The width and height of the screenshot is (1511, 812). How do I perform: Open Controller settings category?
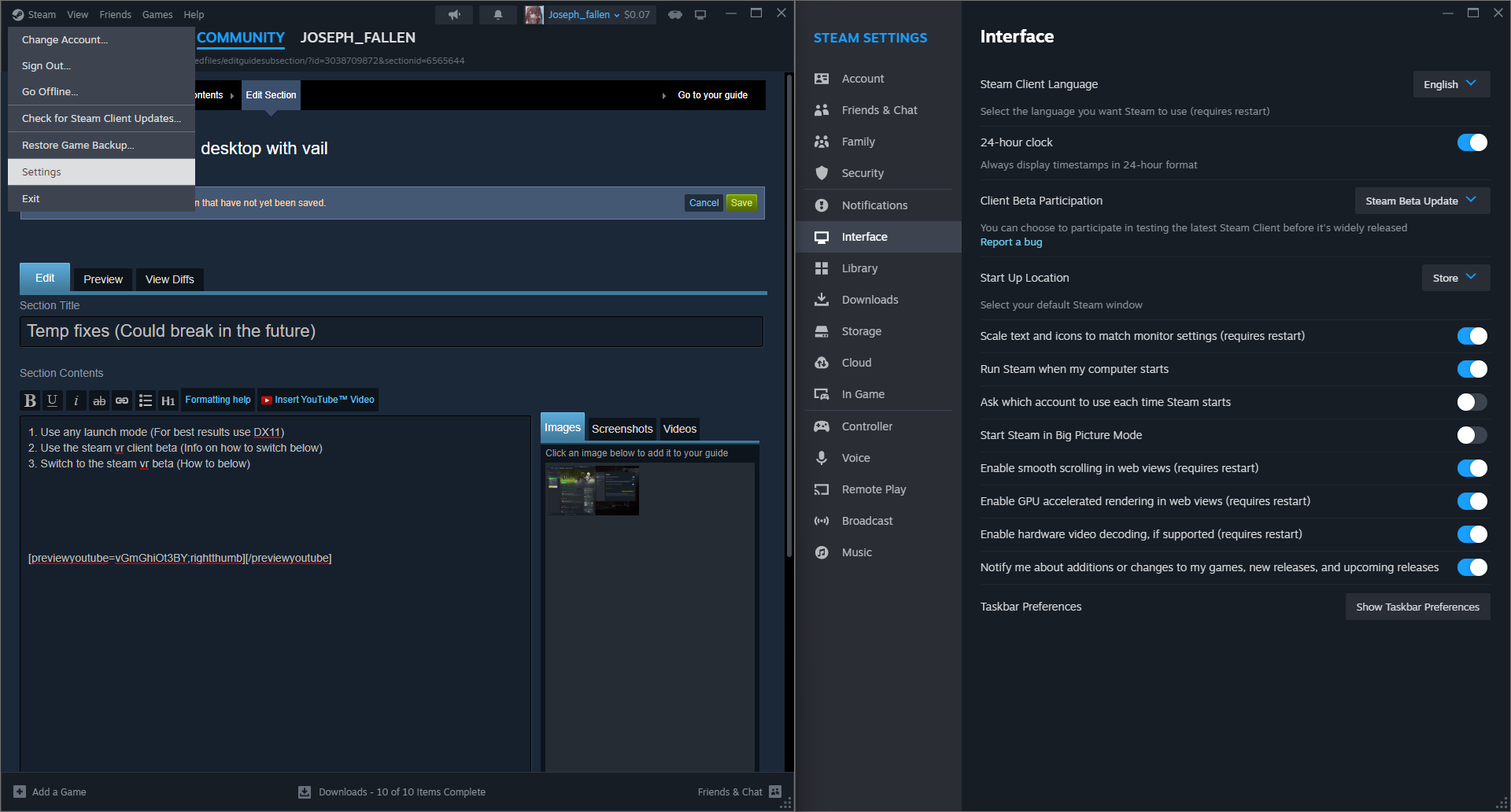(878, 426)
